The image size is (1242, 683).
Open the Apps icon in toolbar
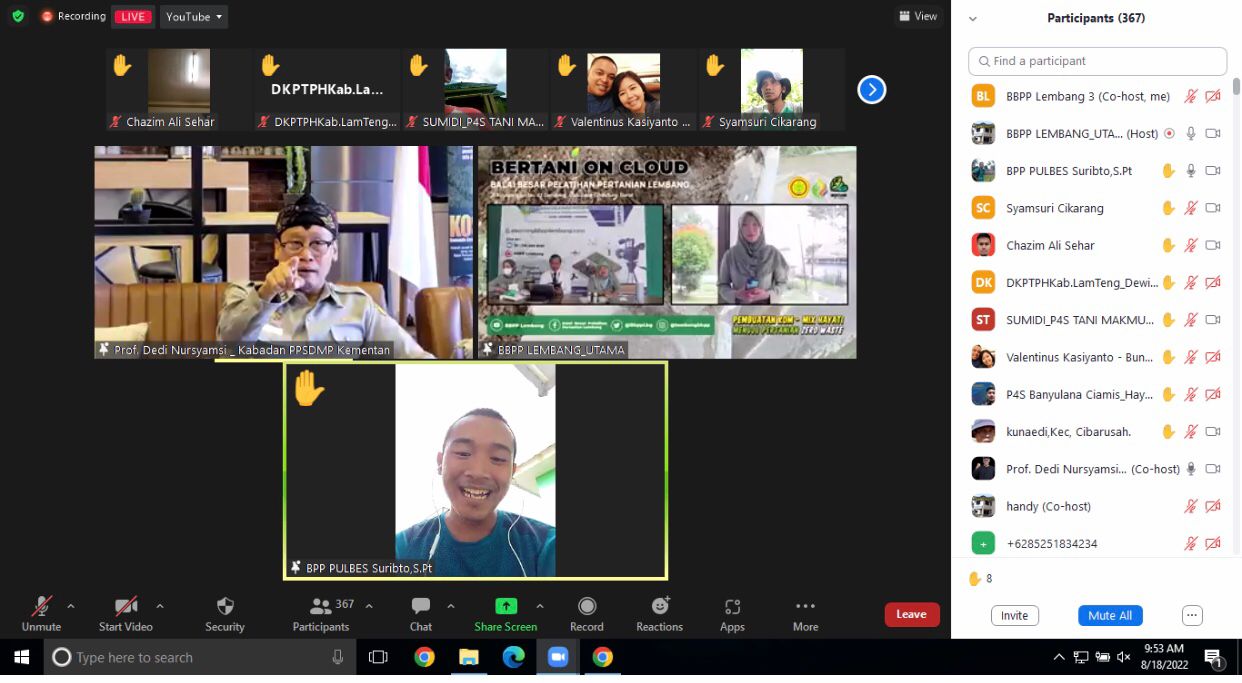coord(732,607)
